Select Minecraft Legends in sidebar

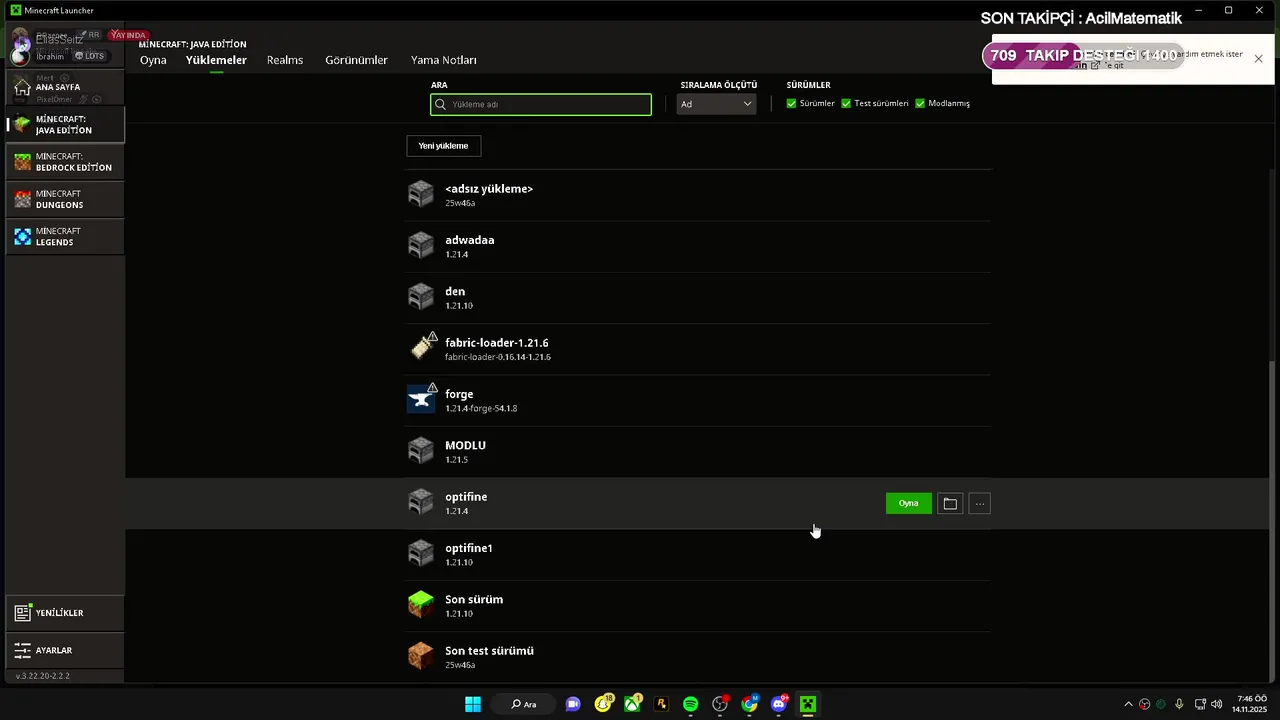(x=65, y=236)
